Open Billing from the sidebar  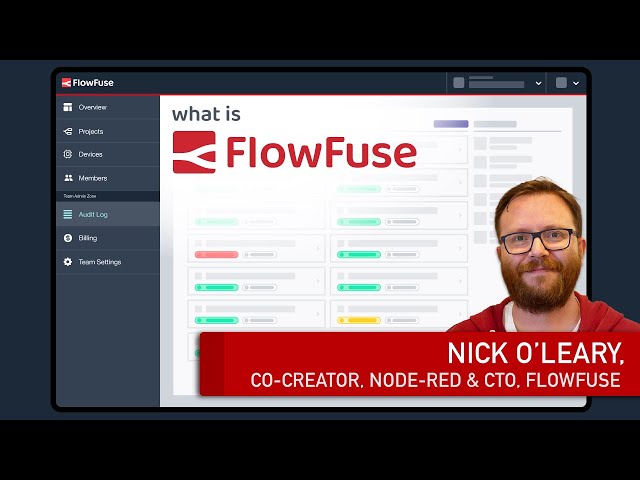[x=108, y=238]
